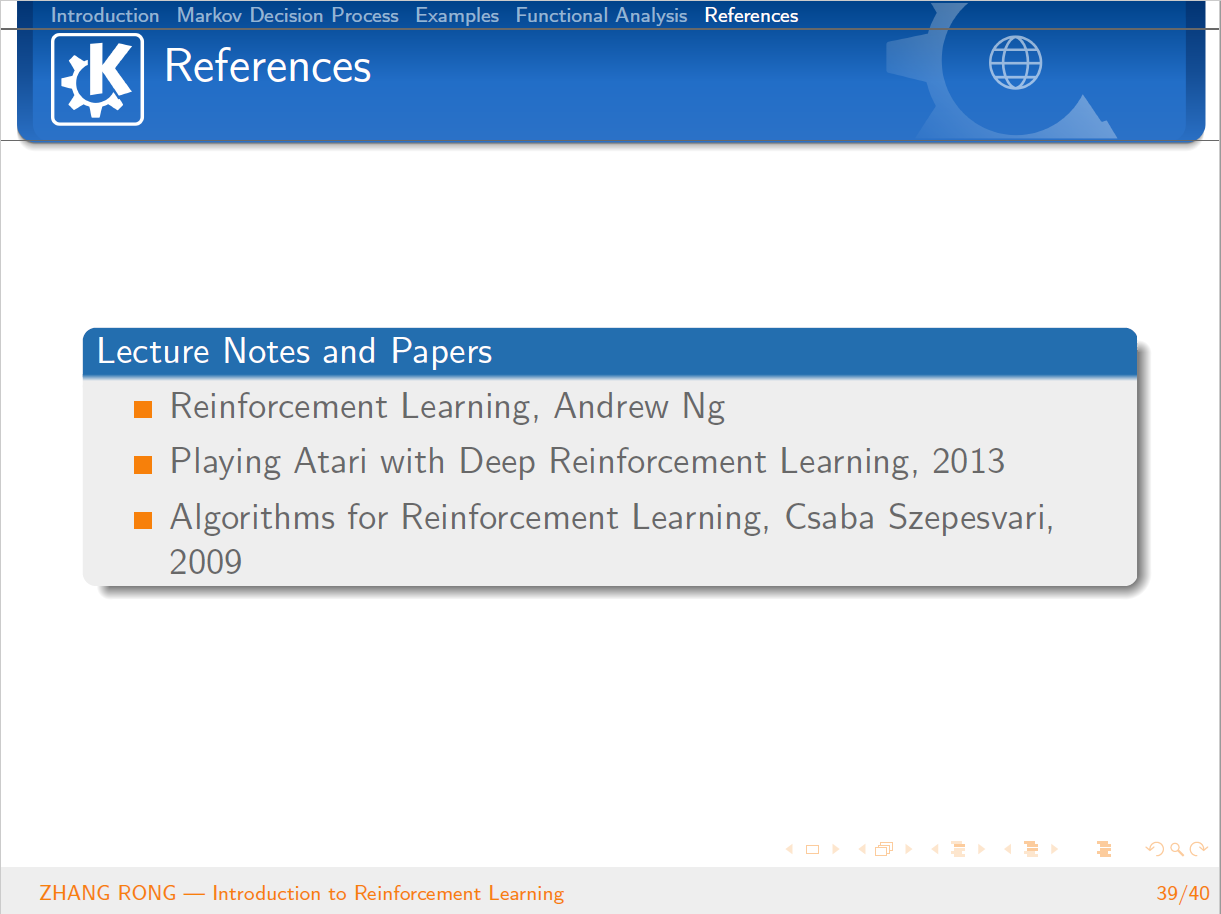Click the stacked frames navigation symbol
The height and width of the screenshot is (914, 1221).
884,849
